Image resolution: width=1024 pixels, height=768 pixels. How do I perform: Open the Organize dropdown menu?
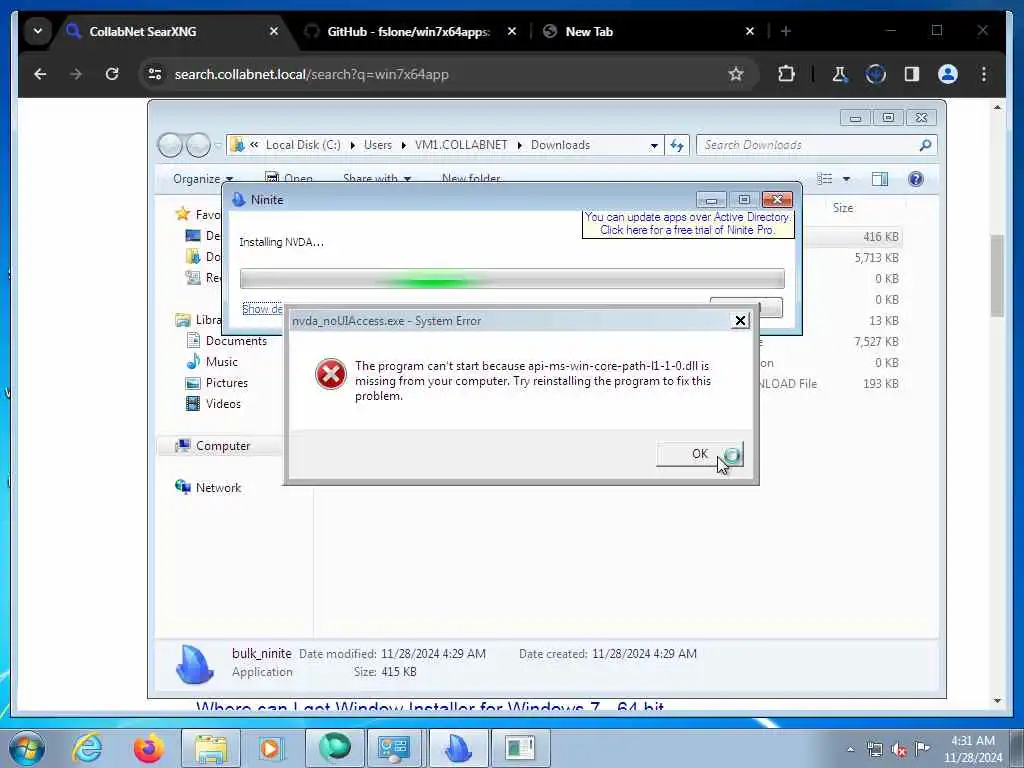point(202,179)
